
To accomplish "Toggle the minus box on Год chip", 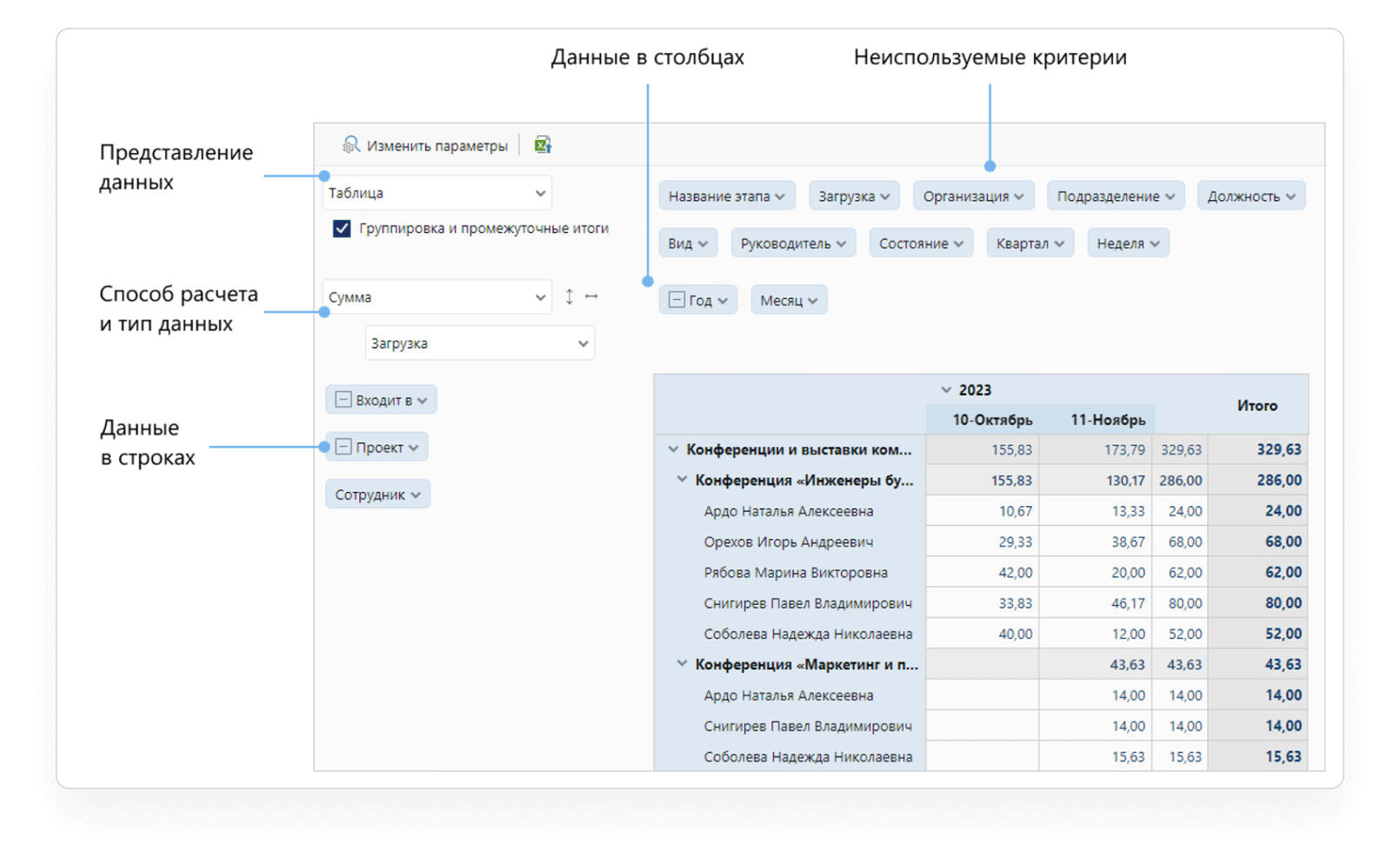I will click(677, 300).
